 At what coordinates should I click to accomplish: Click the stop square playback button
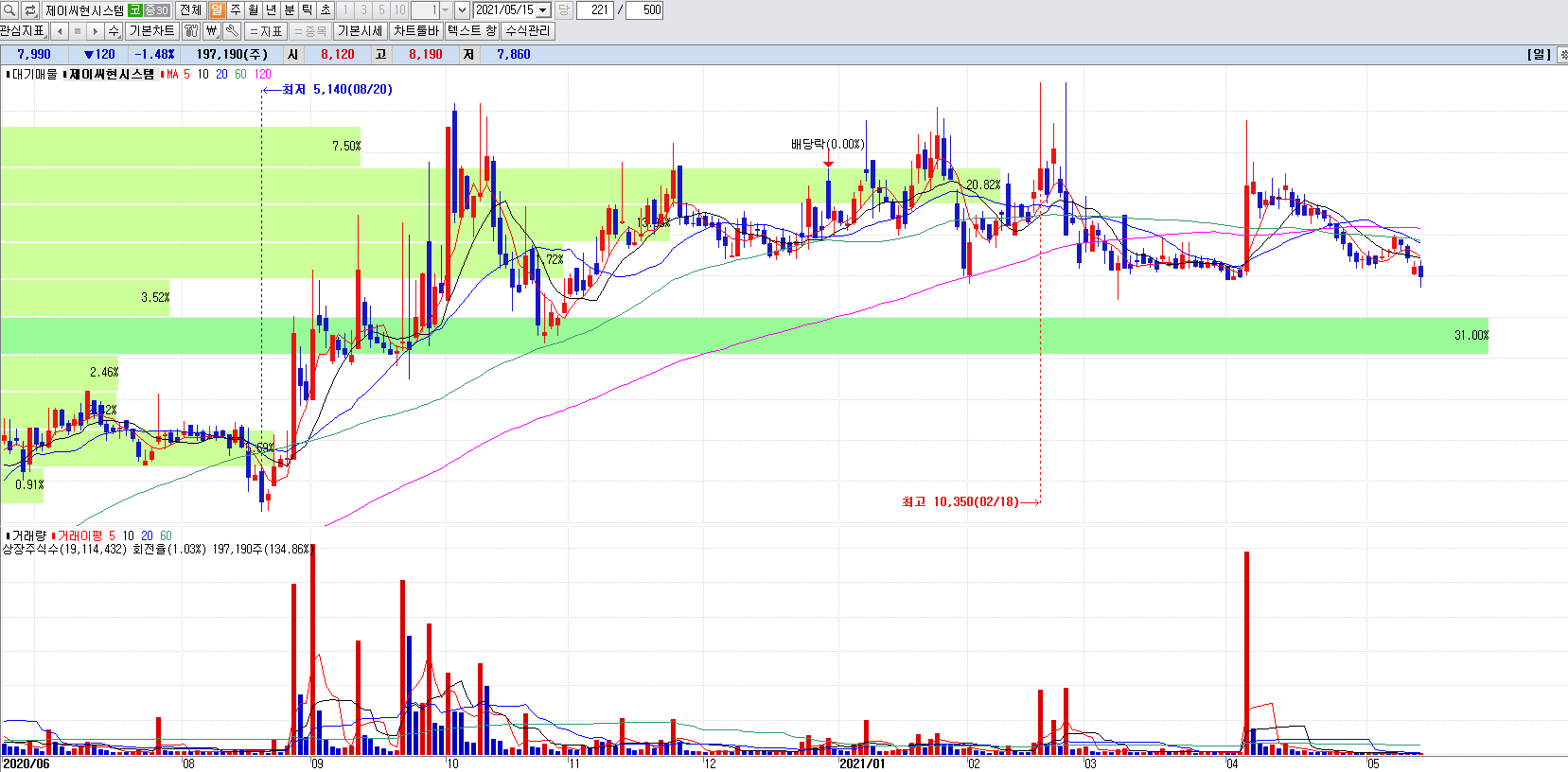pos(78,30)
